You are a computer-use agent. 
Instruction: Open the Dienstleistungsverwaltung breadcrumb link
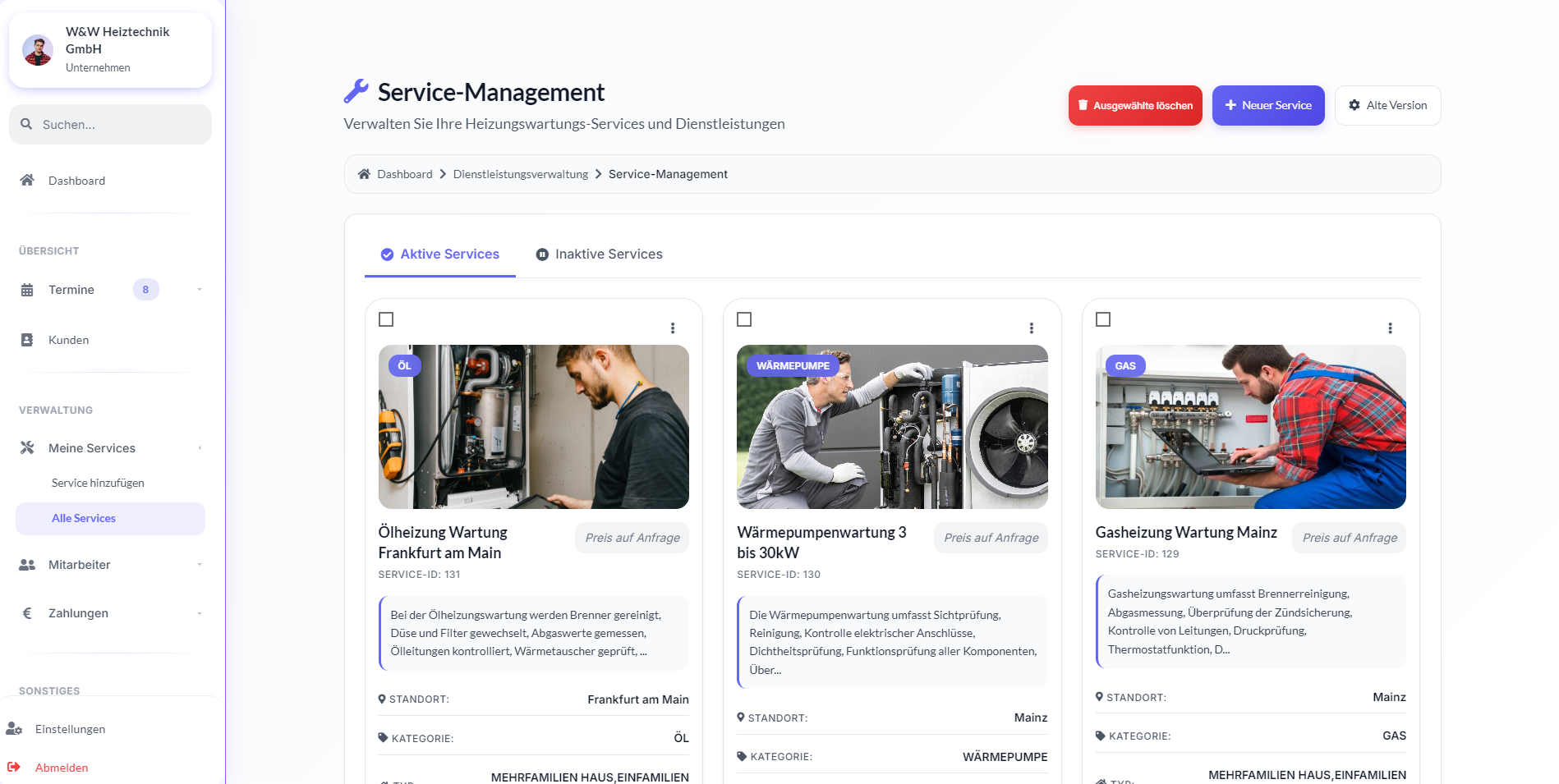[521, 173]
